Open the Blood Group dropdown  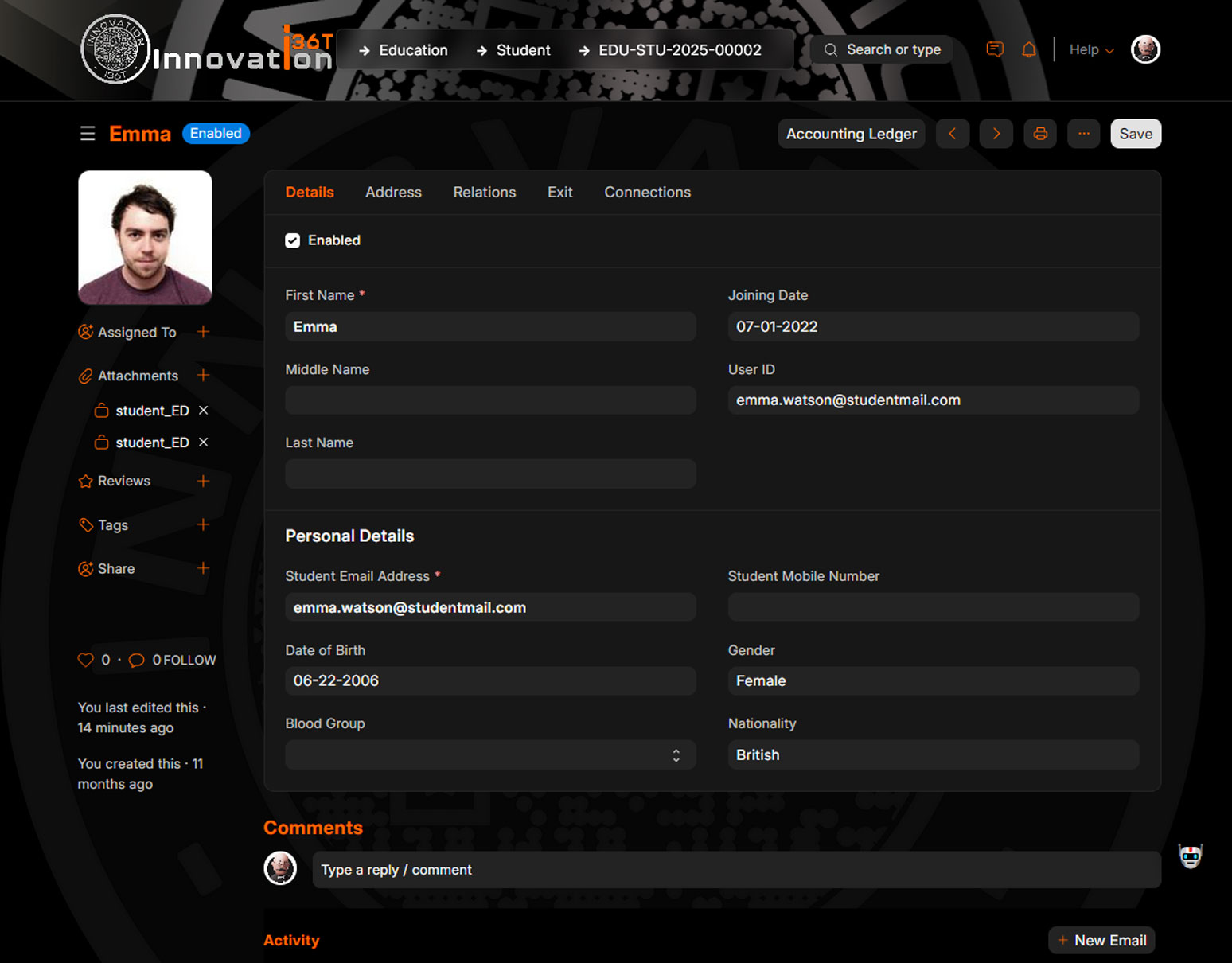coord(490,755)
